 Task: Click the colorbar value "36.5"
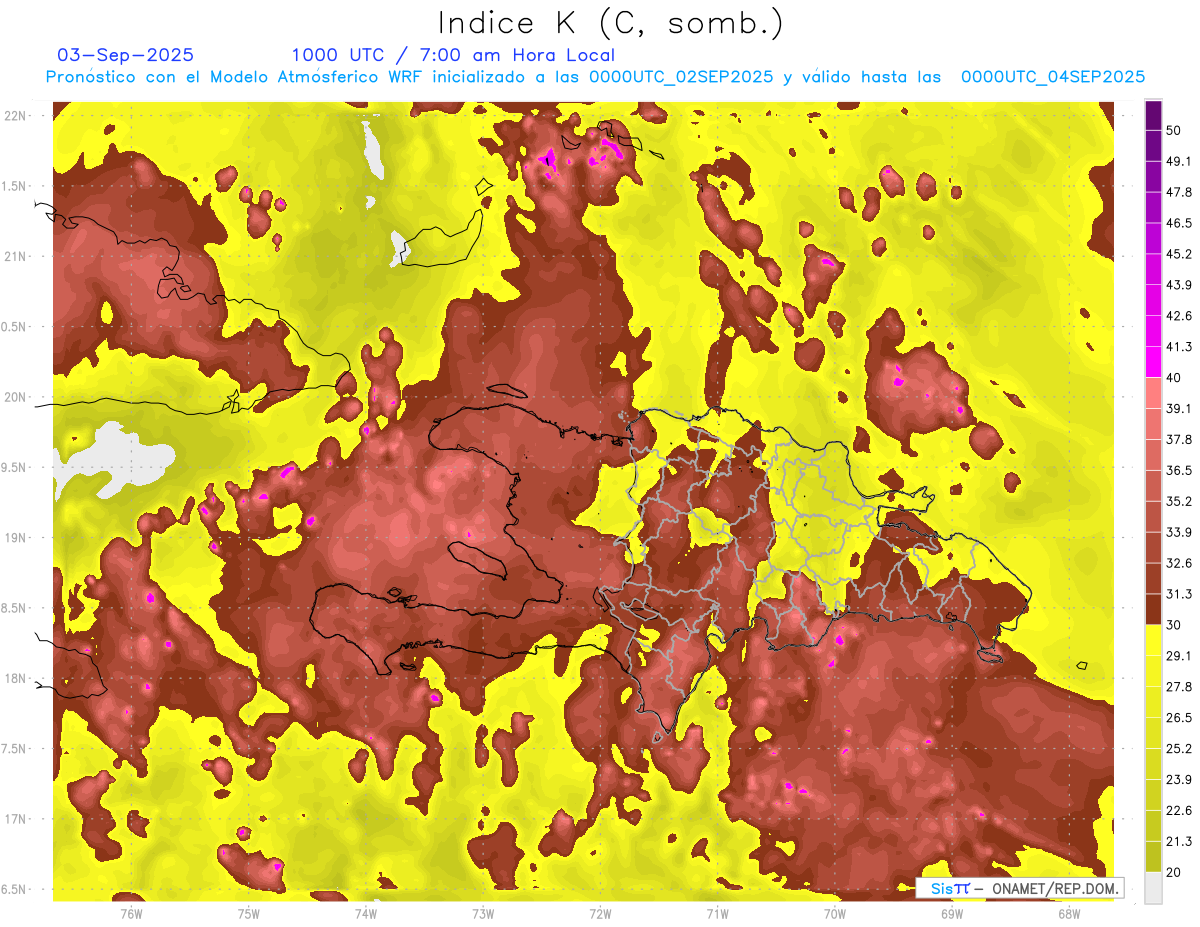pos(1179,470)
